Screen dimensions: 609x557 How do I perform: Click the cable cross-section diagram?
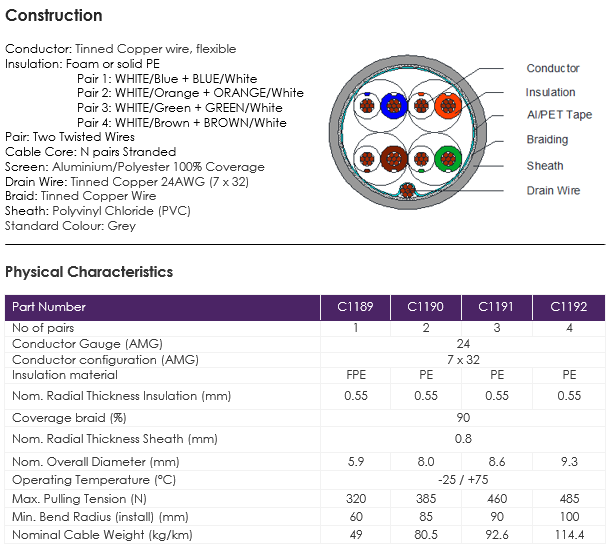(407, 132)
